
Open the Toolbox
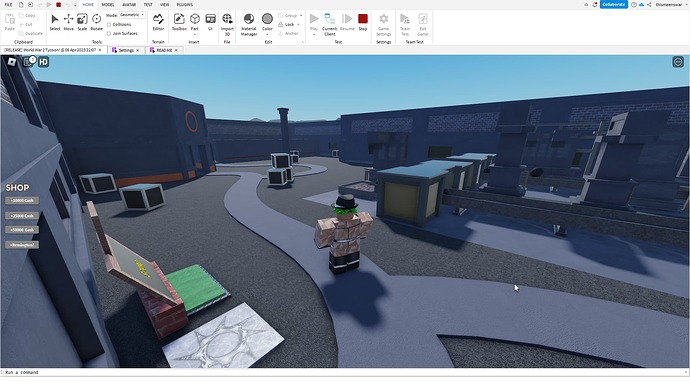pos(179,22)
